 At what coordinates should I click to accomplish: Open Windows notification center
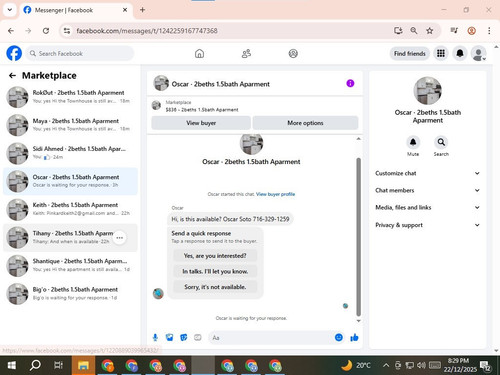485,366
